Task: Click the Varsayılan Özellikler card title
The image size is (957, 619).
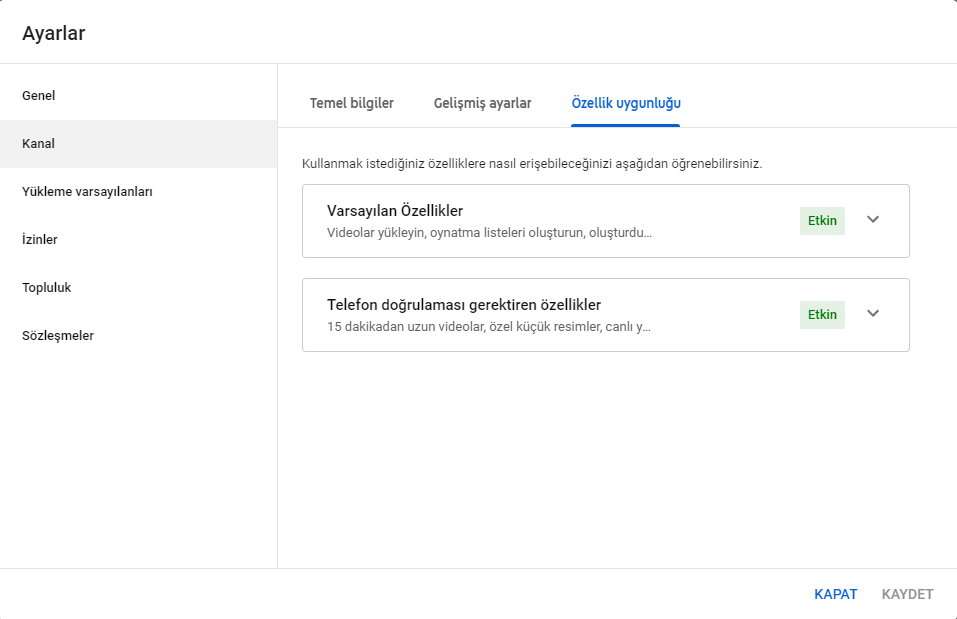Action: (x=394, y=211)
